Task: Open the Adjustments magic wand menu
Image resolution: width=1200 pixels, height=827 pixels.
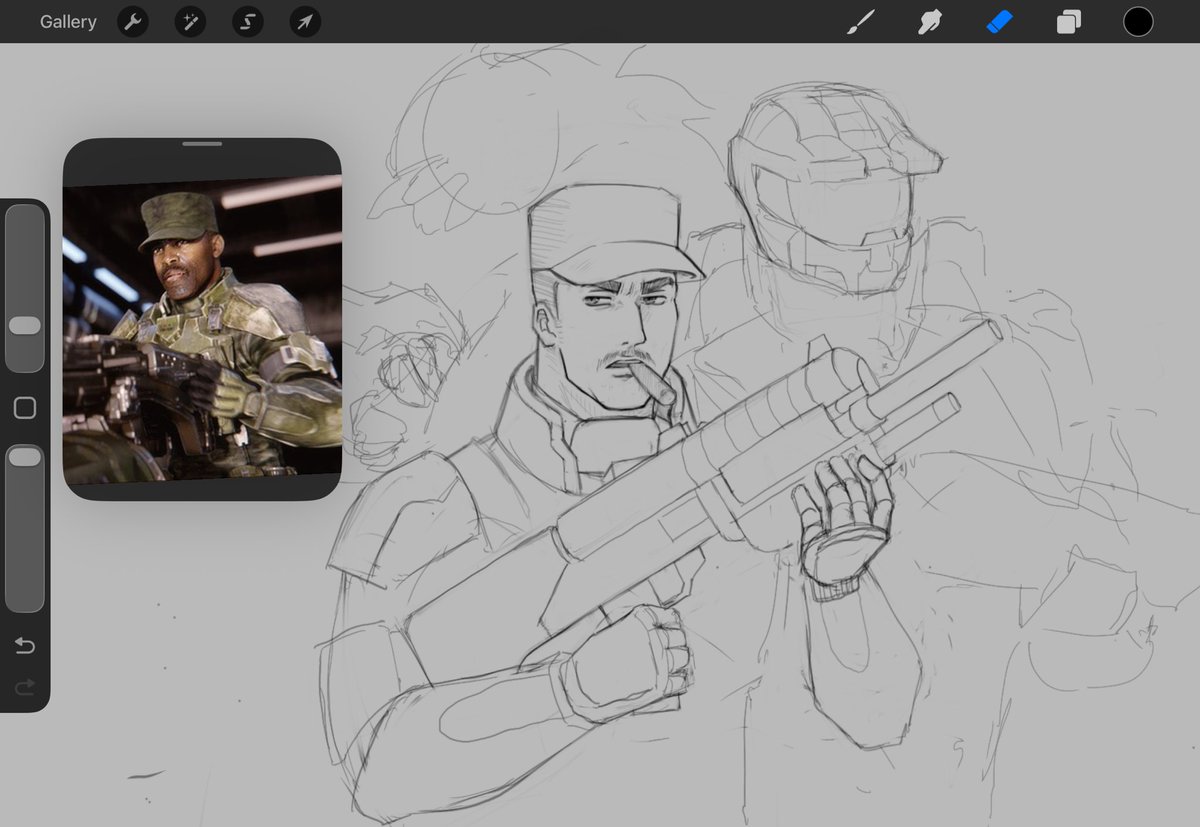Action: click(x=190, y=21)
